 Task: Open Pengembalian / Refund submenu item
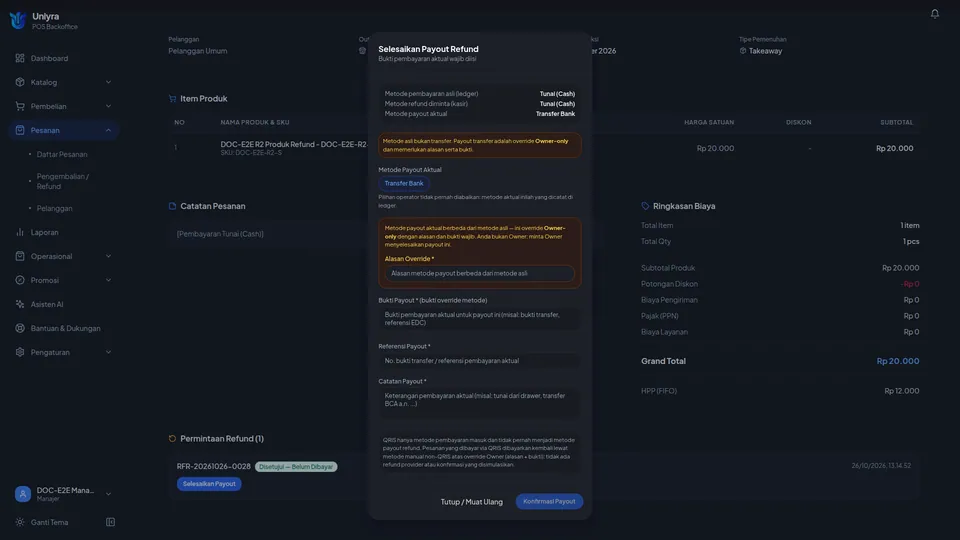tap(64, 181)
